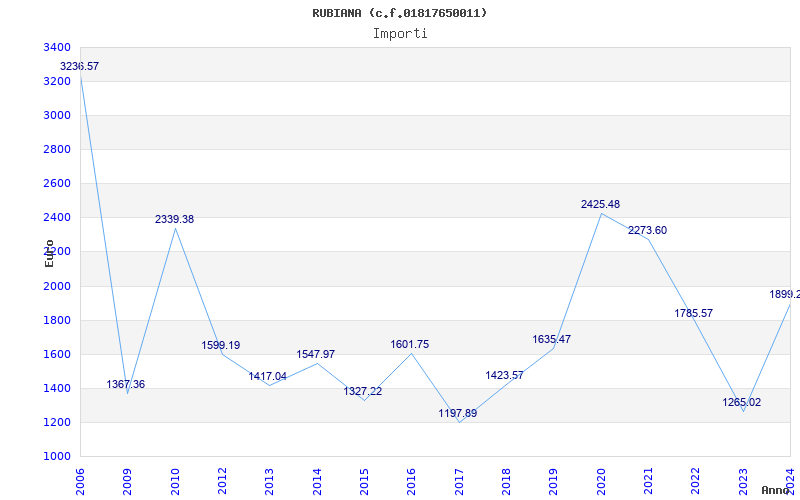800x500 pixels.
Task: Click the x-axis year 2009
Action: point(128,482)
